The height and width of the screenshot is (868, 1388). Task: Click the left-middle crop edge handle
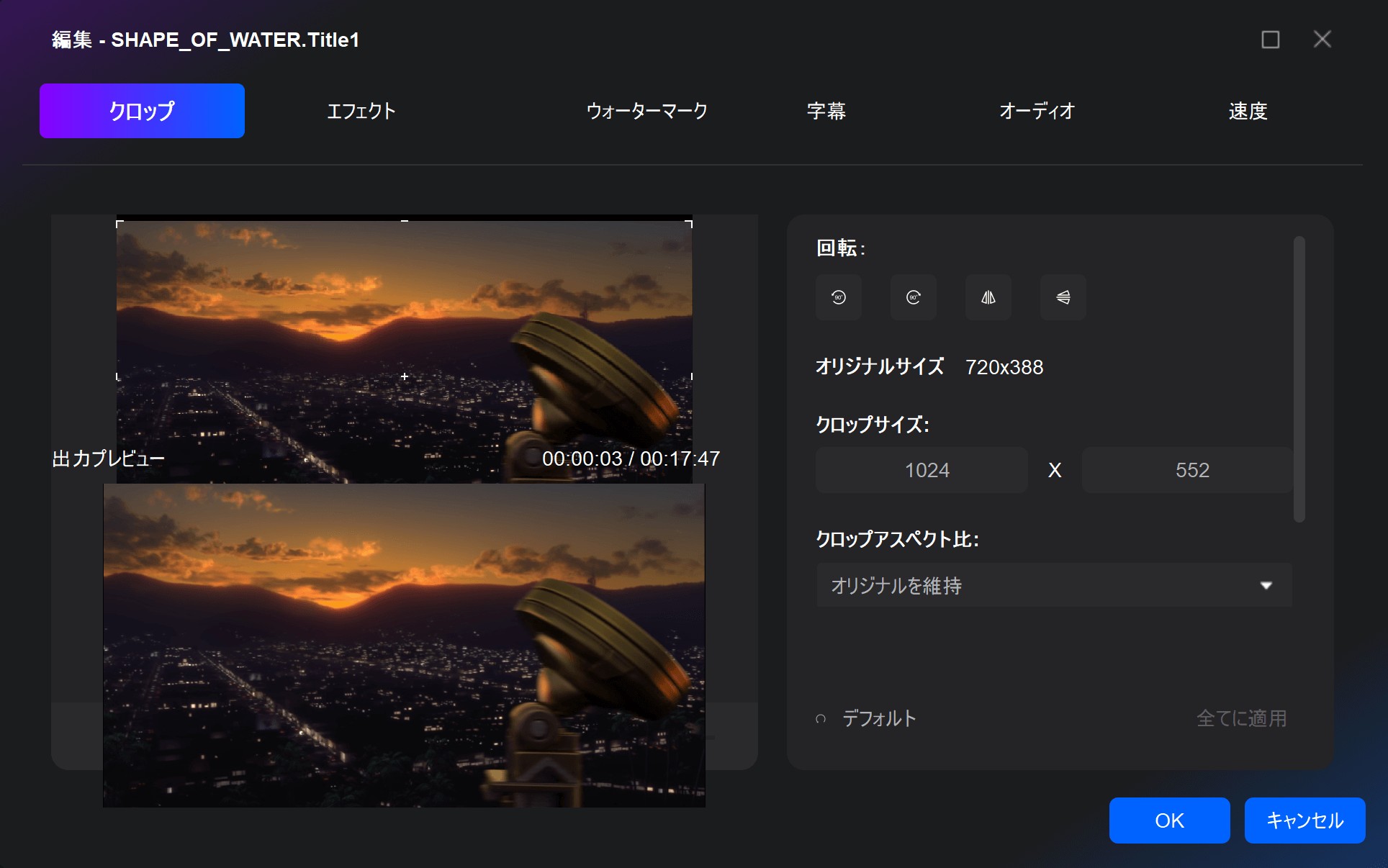point(118,376)
